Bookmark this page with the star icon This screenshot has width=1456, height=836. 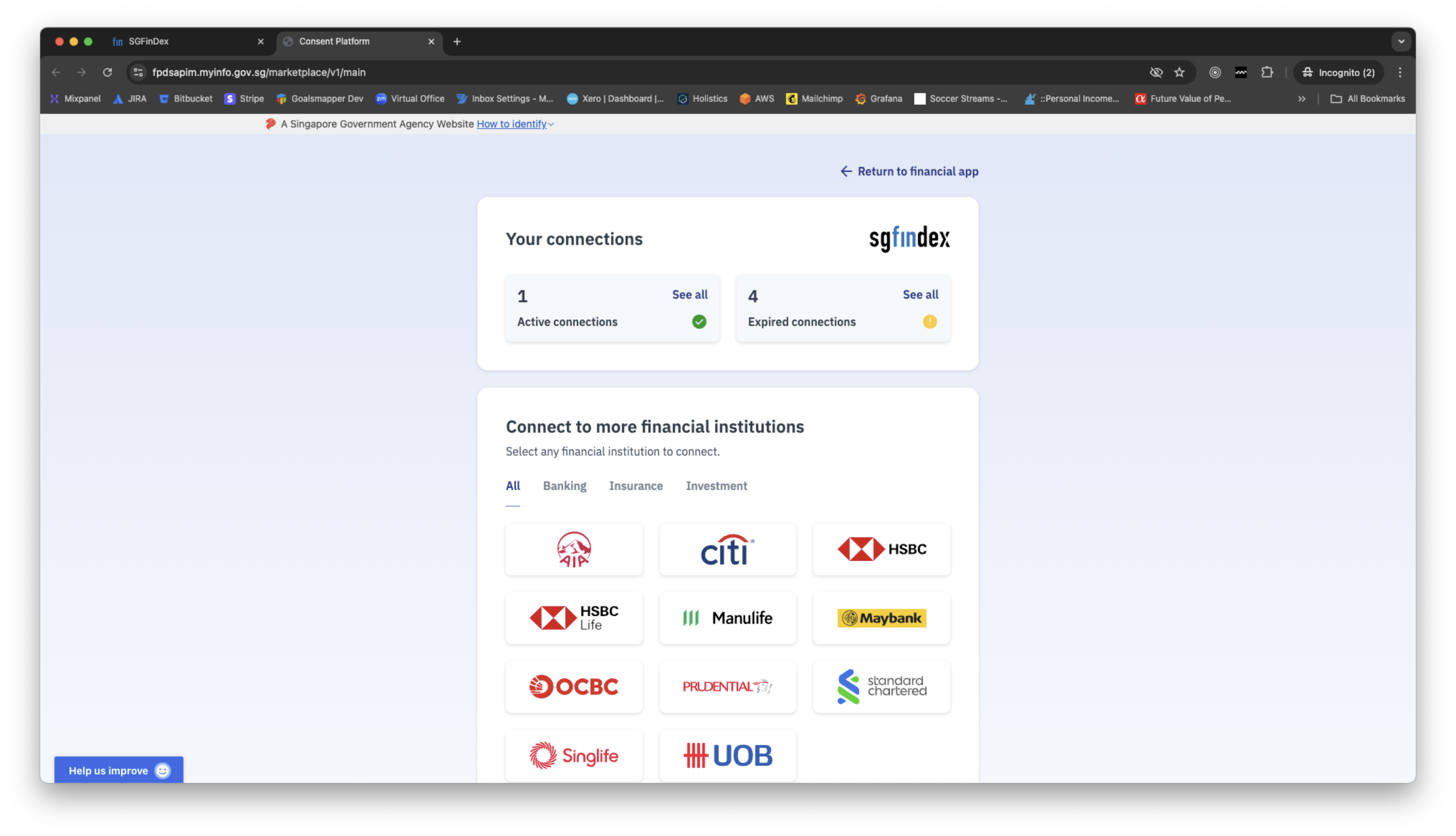point(1179,72)
